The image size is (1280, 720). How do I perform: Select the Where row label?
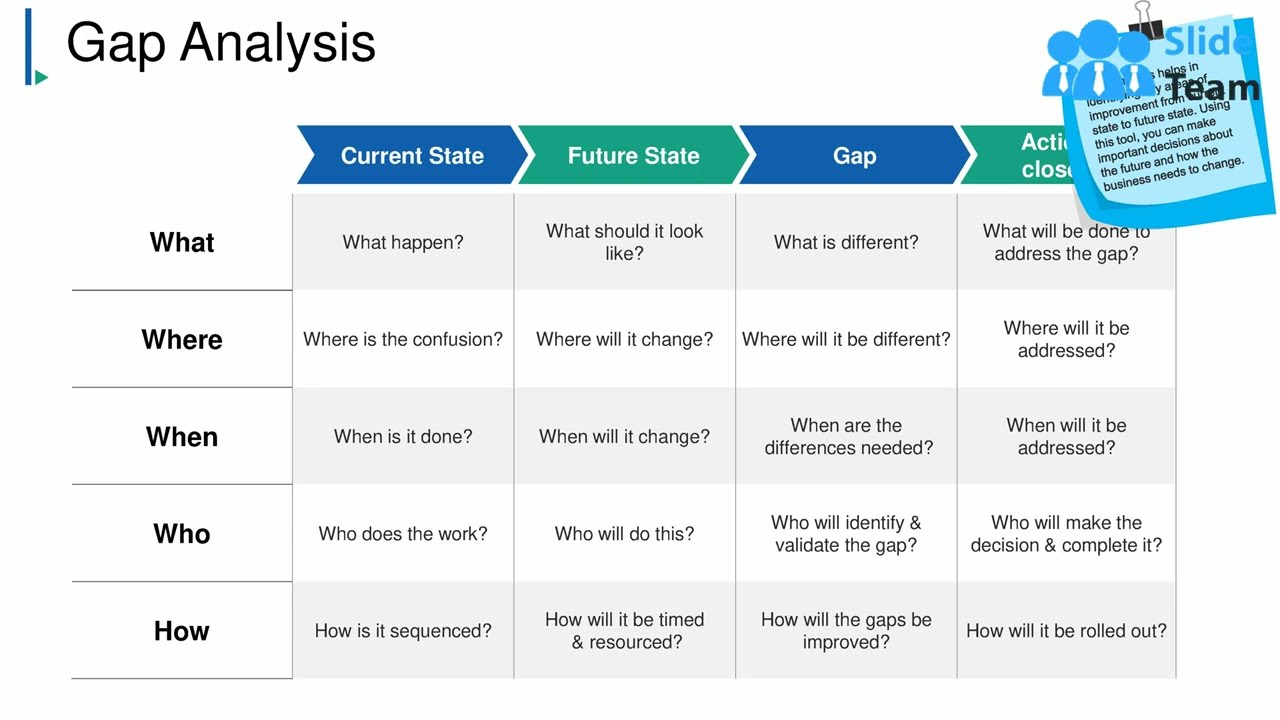[182, 340]
